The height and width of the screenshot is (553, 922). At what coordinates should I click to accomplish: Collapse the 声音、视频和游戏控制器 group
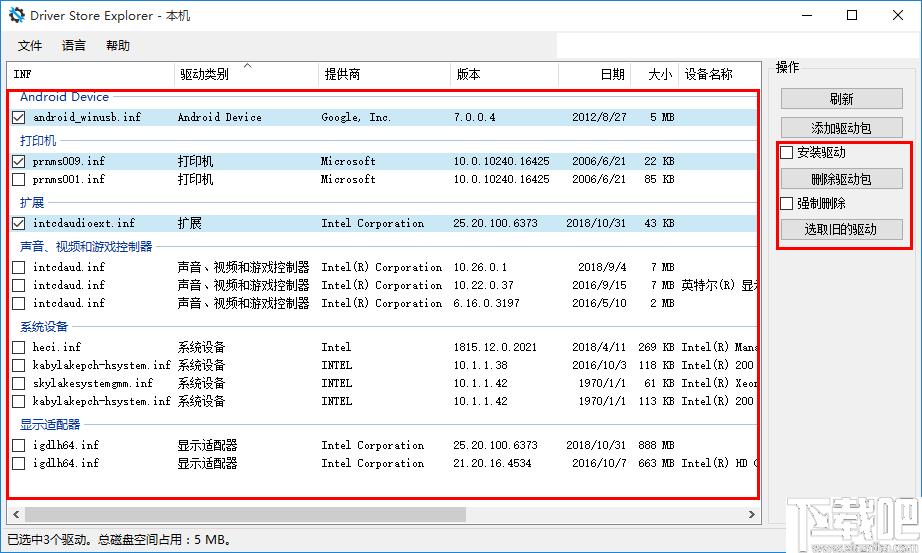86,246
